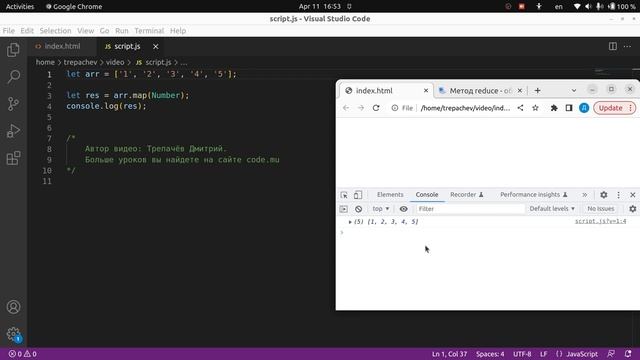Viewport: 640px width, 360px height.
Task: Click Ln 1, Col 37 in status bar
Action: coord(449,354)
